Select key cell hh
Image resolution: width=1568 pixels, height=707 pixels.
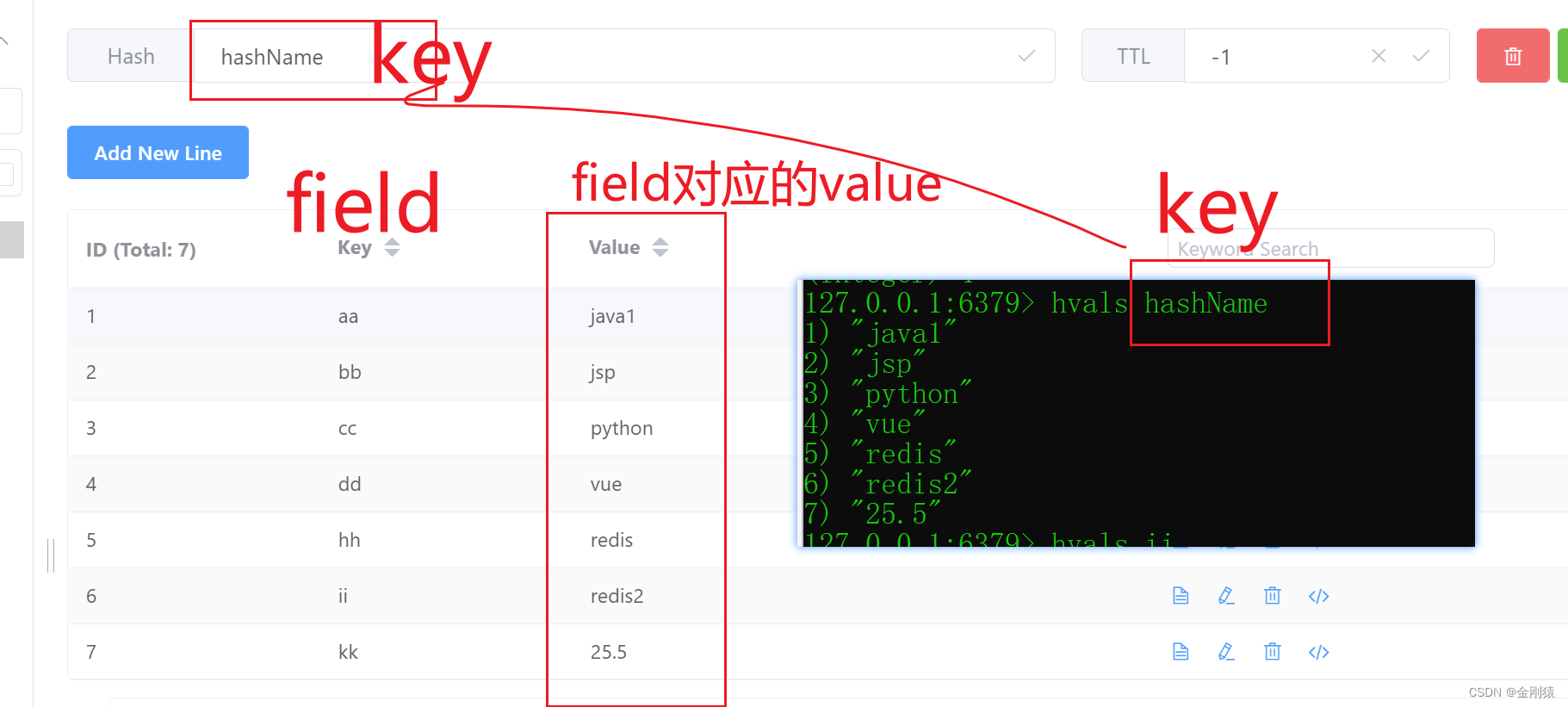tap(349, 540)
